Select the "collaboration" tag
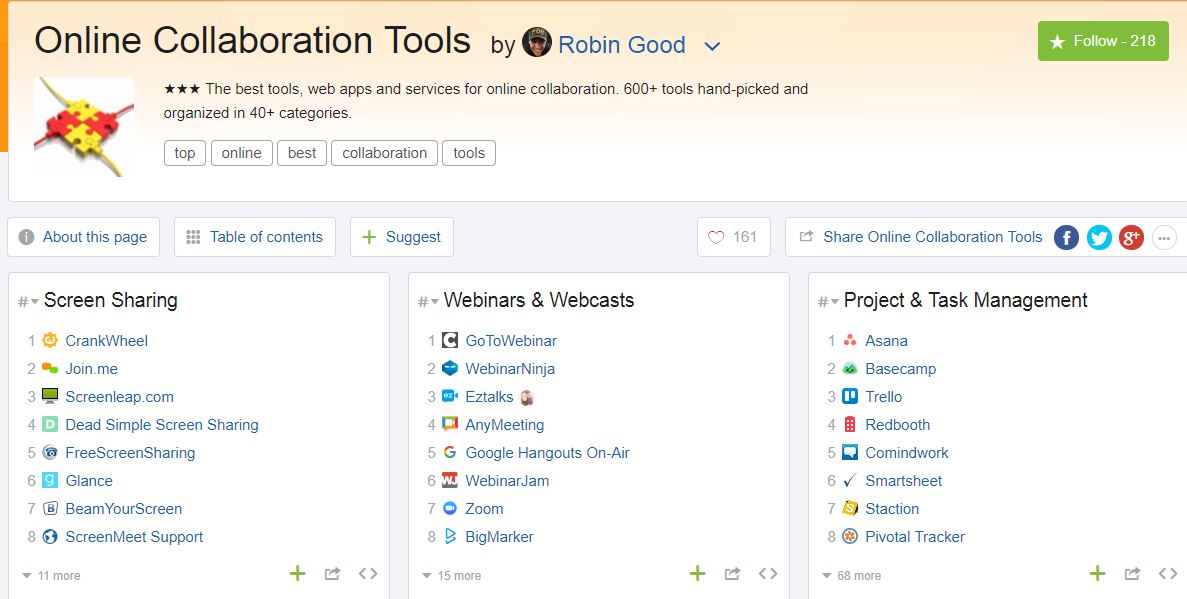The height and width of the screenshot is (599, 1187). [384, 153]
